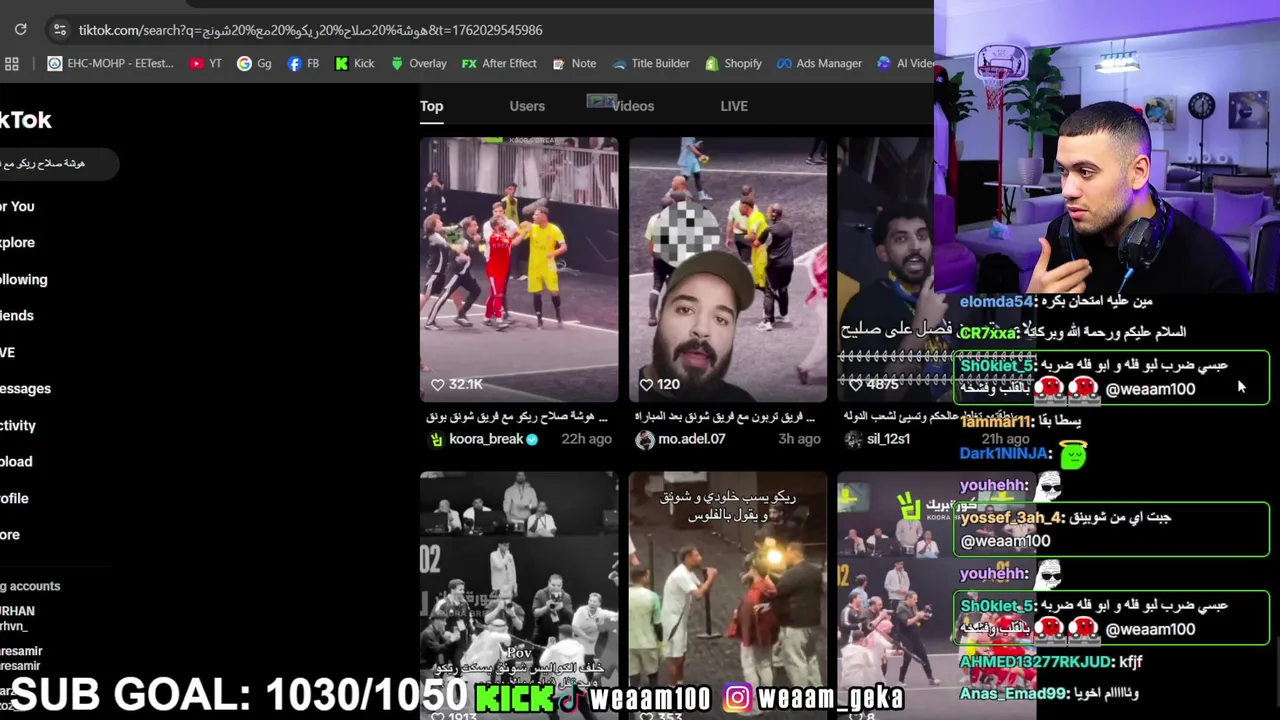The height and width of the screenshot is (720, 1280).
Task: Open the After Effect bookmark
Action: pos(499,64)
